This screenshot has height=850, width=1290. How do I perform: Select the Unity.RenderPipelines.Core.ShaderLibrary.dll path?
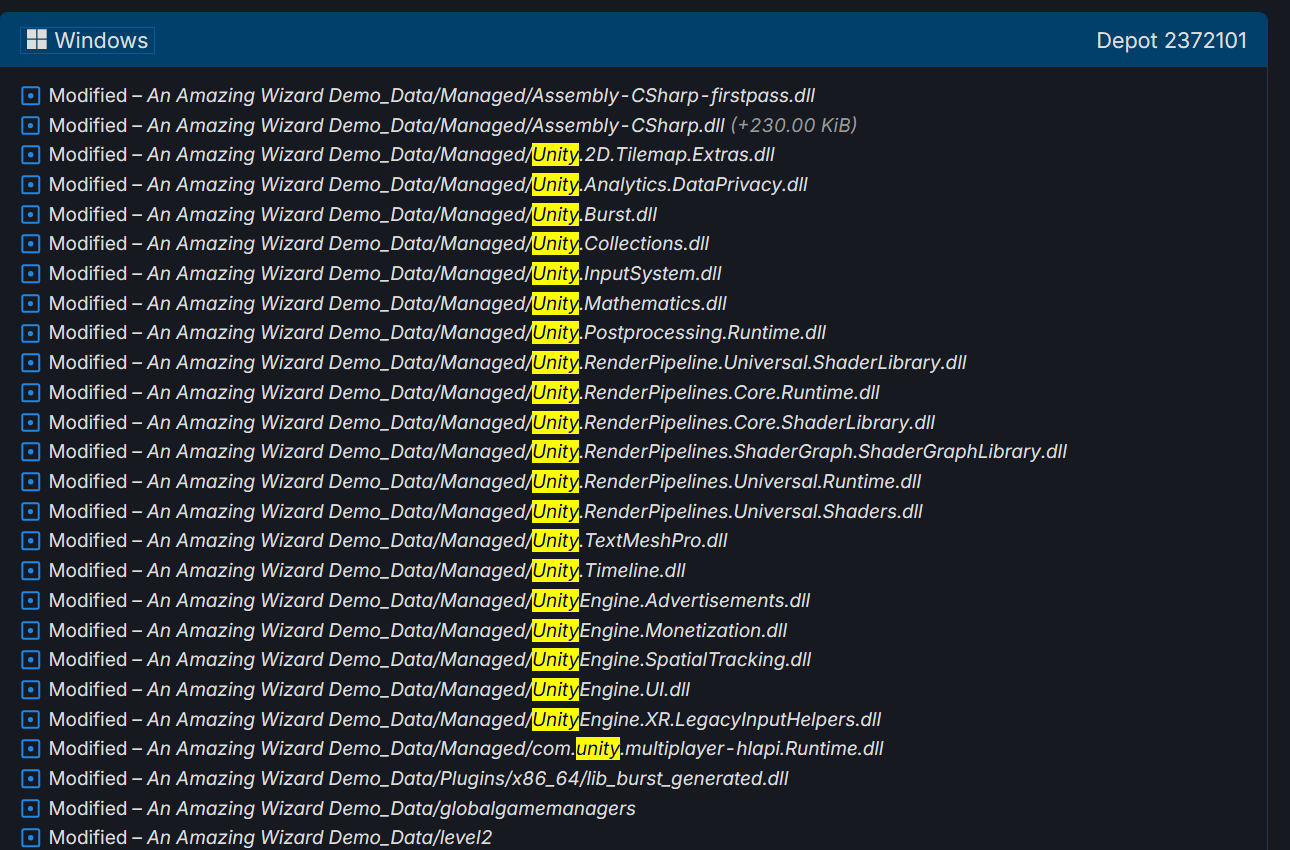coord(541,423)
